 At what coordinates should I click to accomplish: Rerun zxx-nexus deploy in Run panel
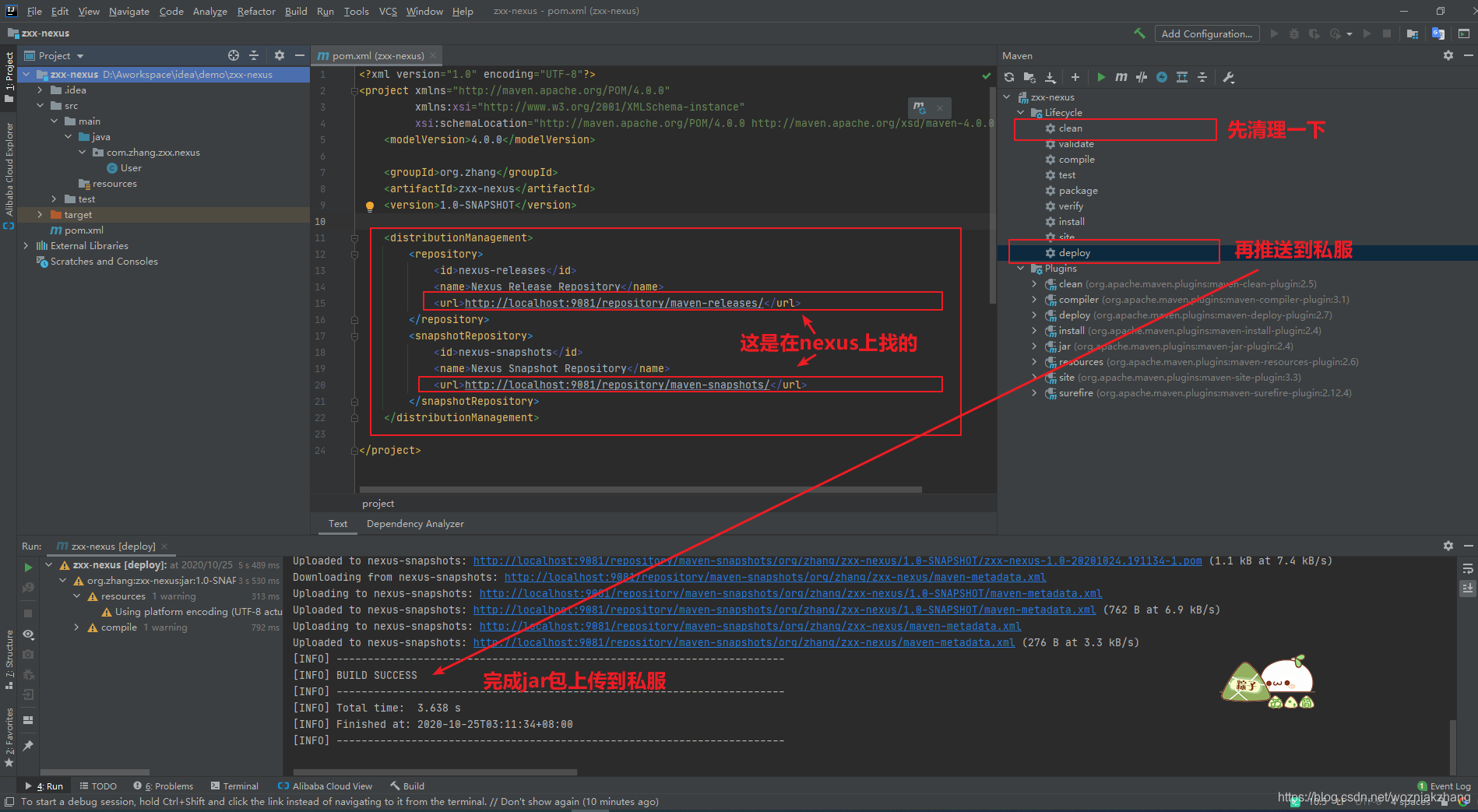point(28,568)
